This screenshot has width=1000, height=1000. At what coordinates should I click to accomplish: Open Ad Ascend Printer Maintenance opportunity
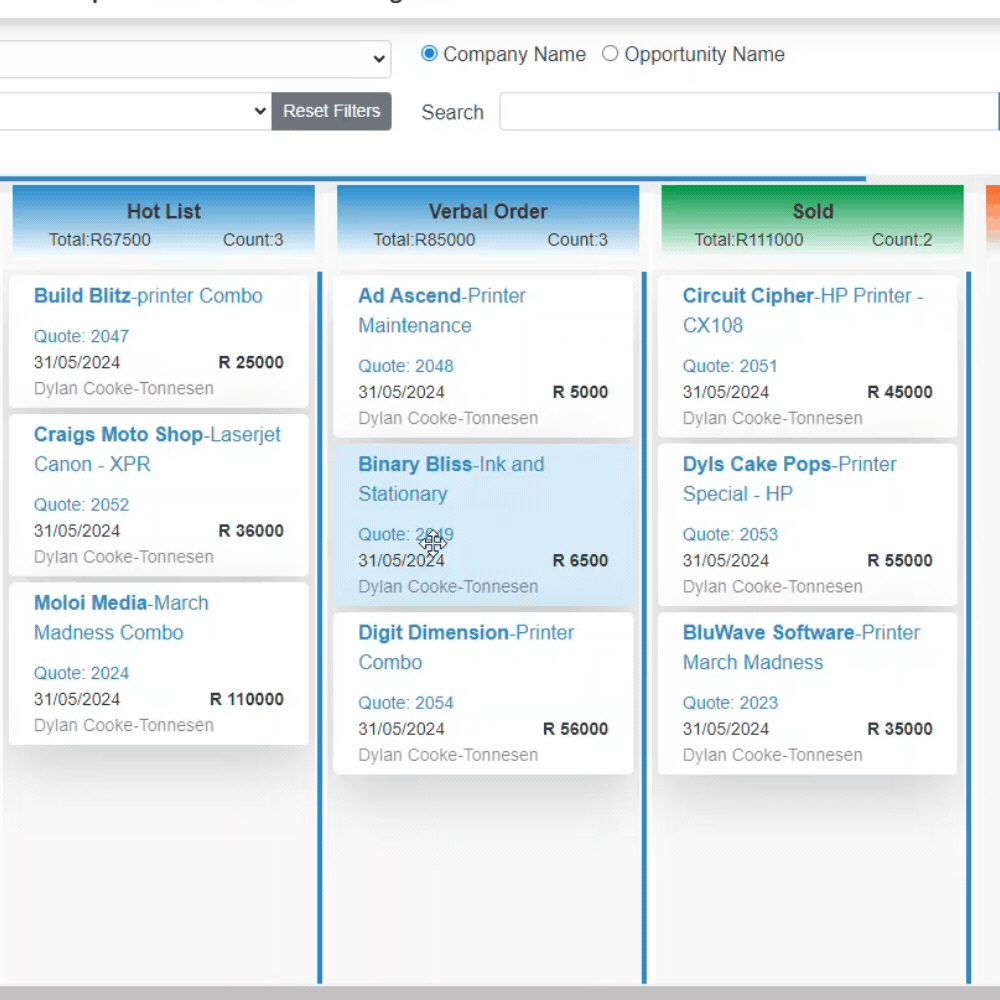442,311
